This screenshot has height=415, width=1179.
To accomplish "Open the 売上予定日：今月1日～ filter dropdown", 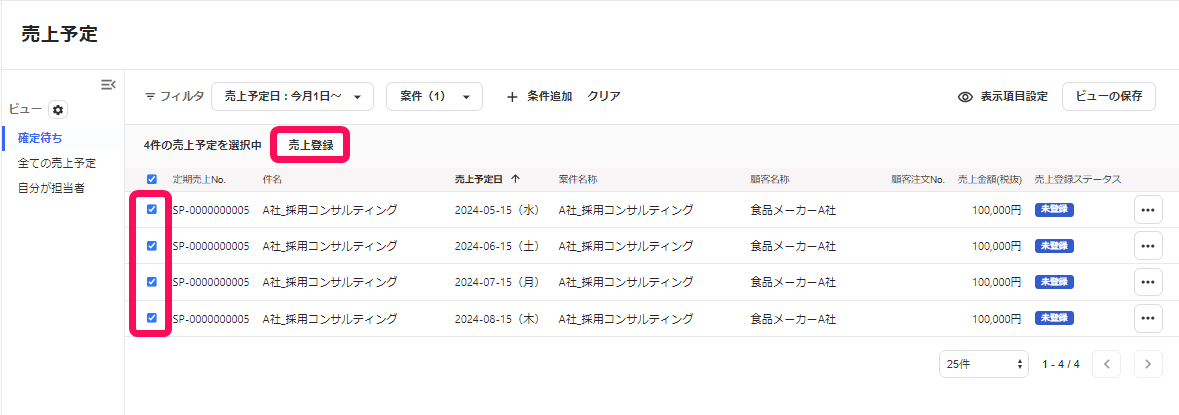I will (x=292, y=96).
